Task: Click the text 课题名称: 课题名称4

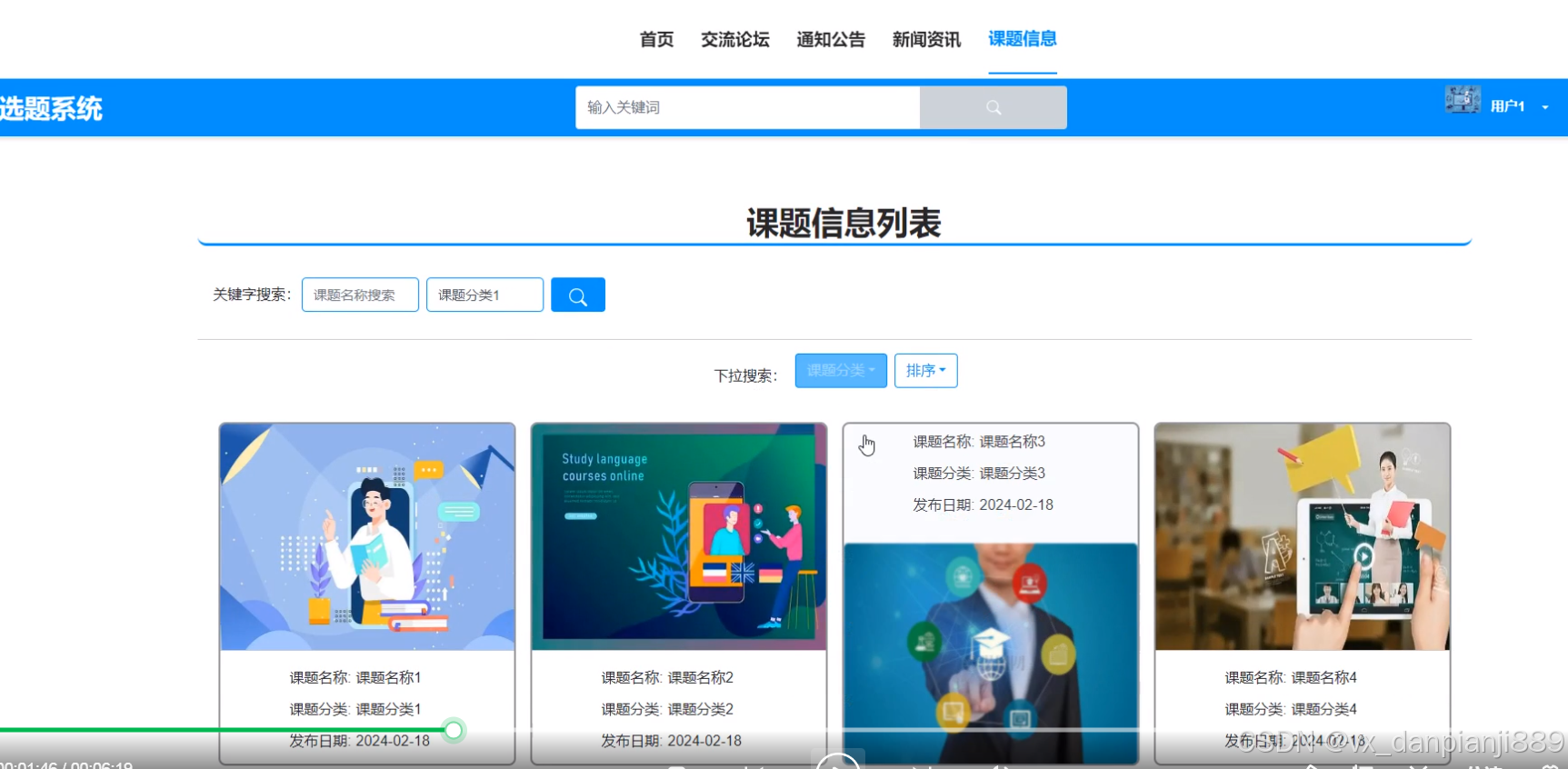Action: [x=1291, y=677]
